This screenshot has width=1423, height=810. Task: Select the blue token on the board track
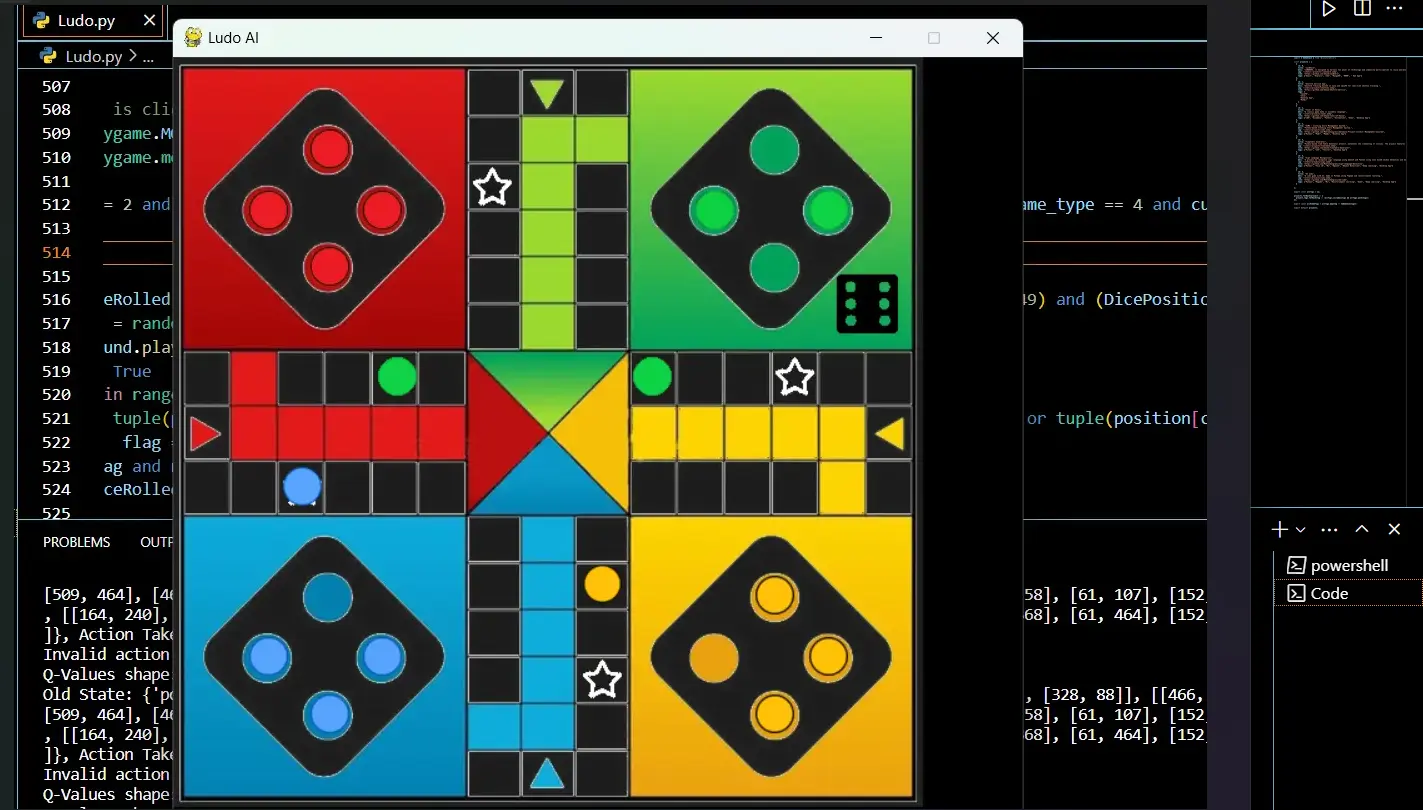pyautogui.click(x=302, y=487)
